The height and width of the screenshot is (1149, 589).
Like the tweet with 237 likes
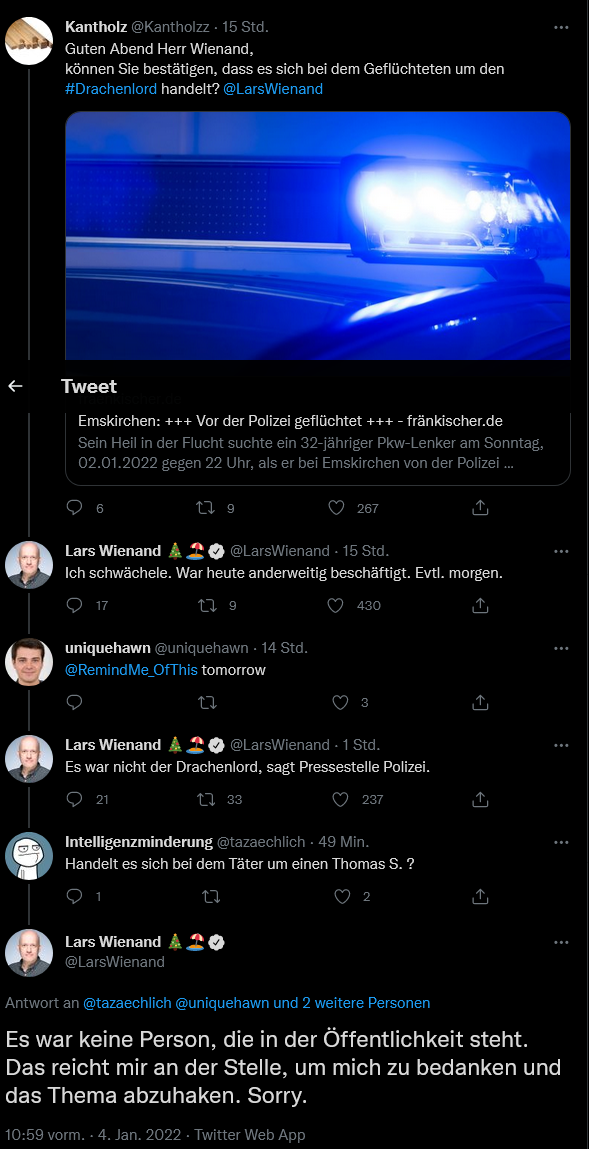pyautogui.click(x=340, y=799)
